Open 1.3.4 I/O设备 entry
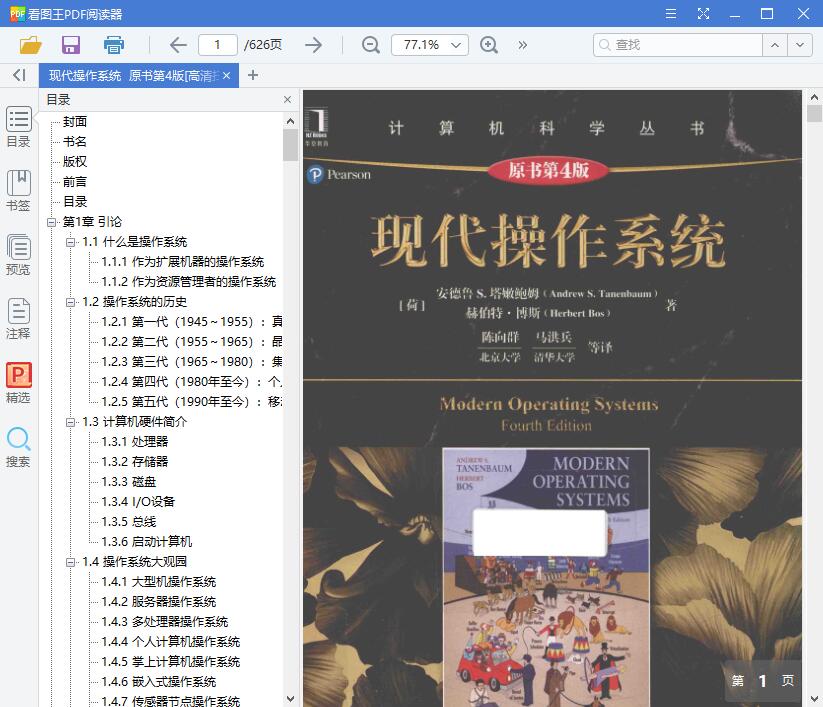This screenshot has width=823, height=707. click(x=138, y=502)
